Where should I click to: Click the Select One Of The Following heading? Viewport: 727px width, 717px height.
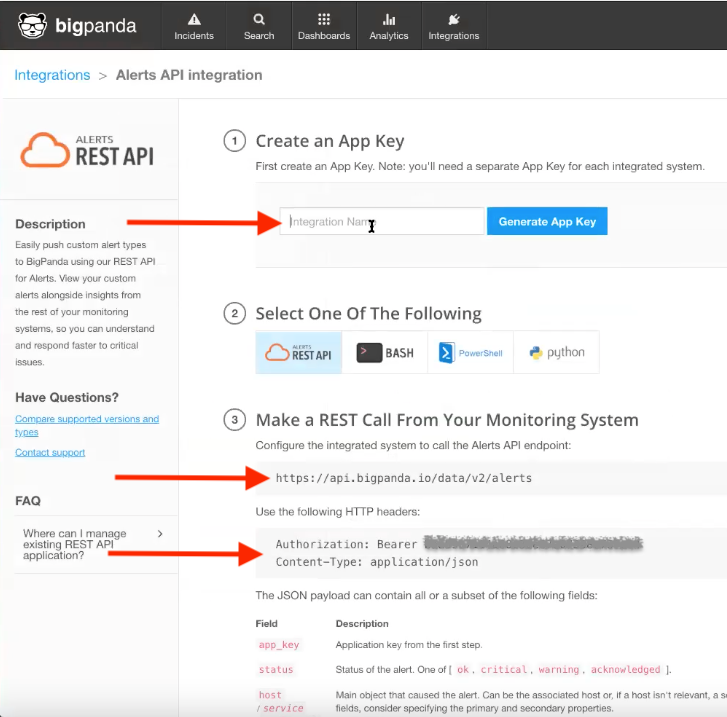click(x=369, y=314)
